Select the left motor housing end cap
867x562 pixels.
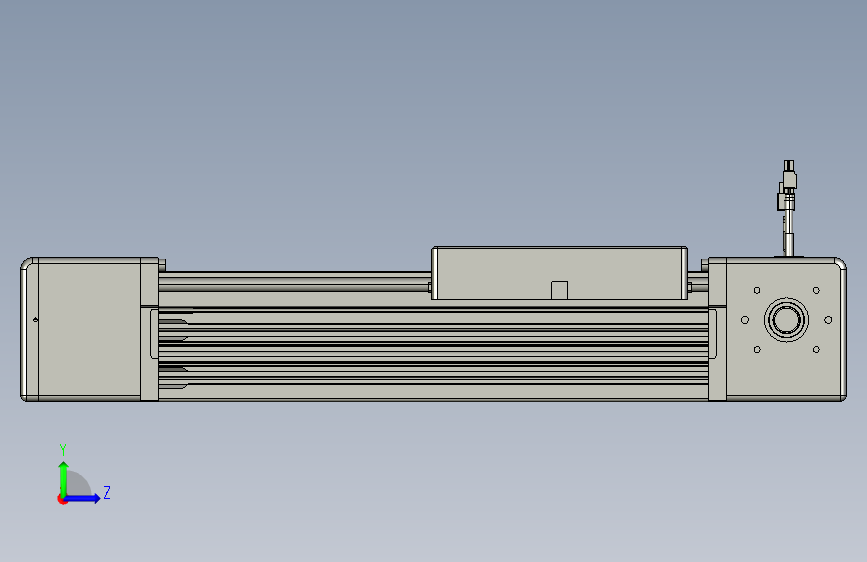(x=89, y=329)
